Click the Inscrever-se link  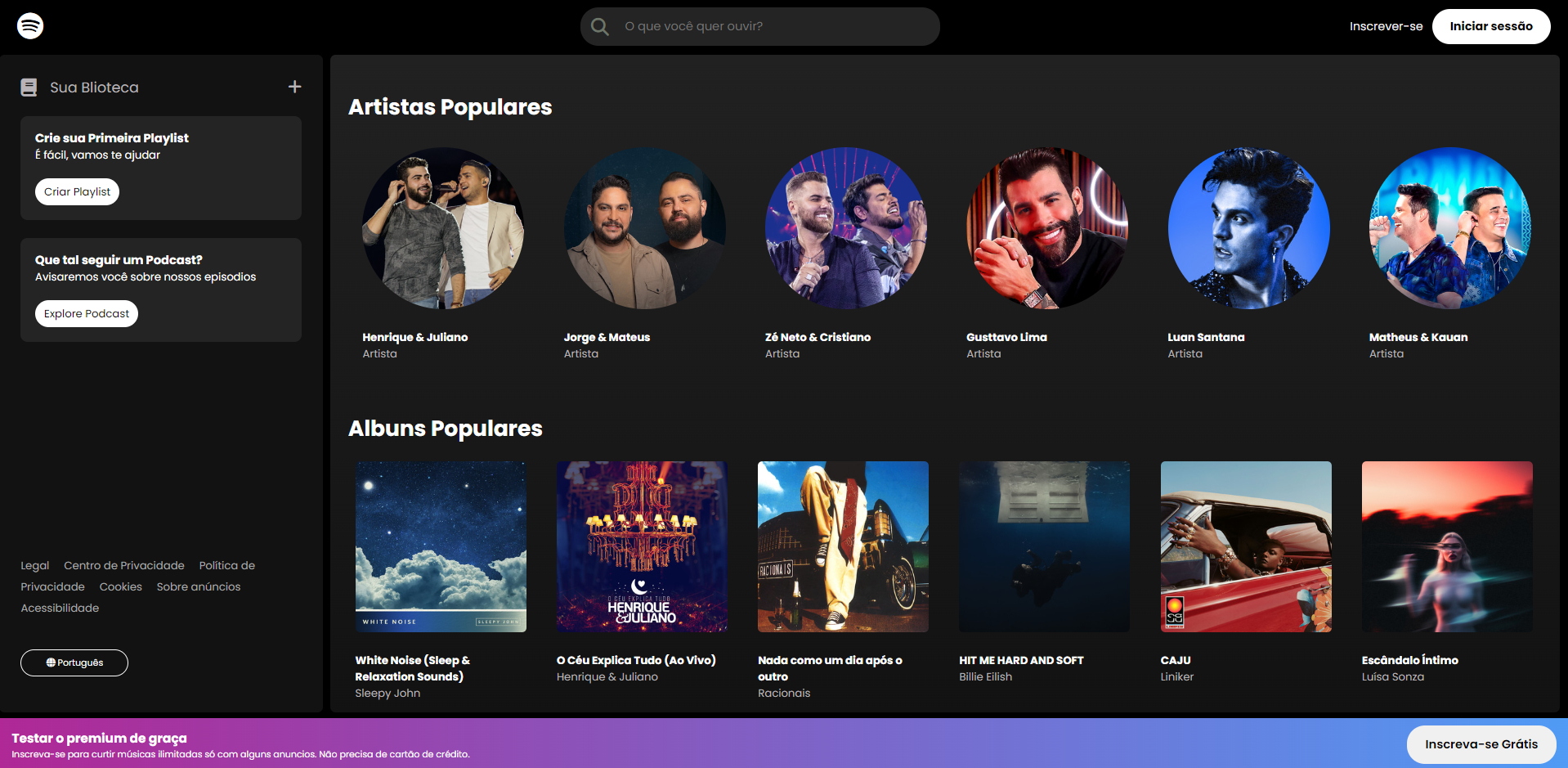coord(1386,25)
